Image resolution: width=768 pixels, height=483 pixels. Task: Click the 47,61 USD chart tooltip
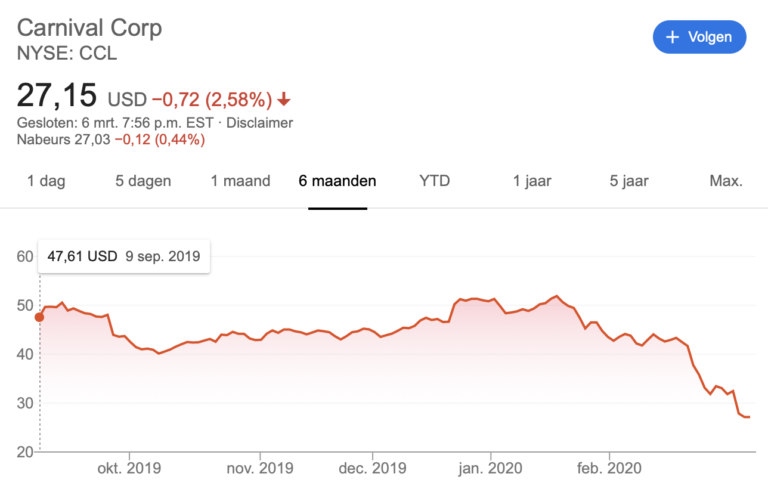click(123, 256)
